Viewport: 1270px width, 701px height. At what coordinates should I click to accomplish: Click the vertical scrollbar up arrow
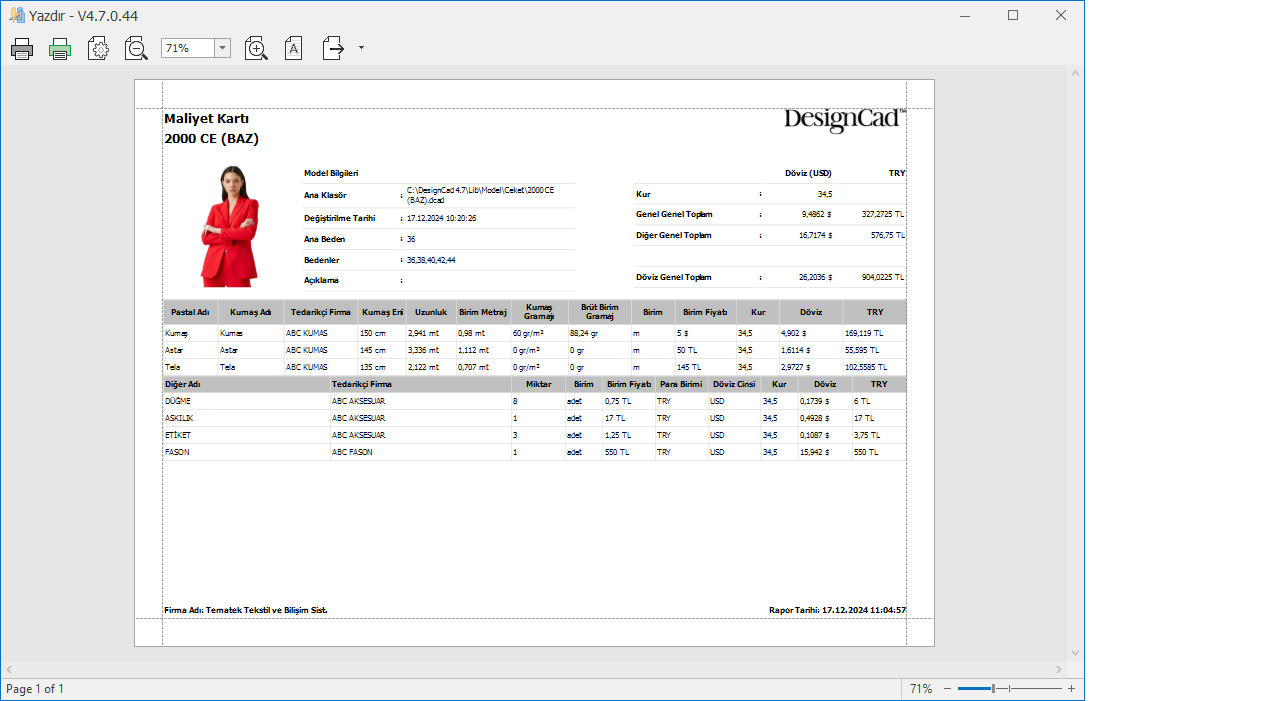(1075, 73)
